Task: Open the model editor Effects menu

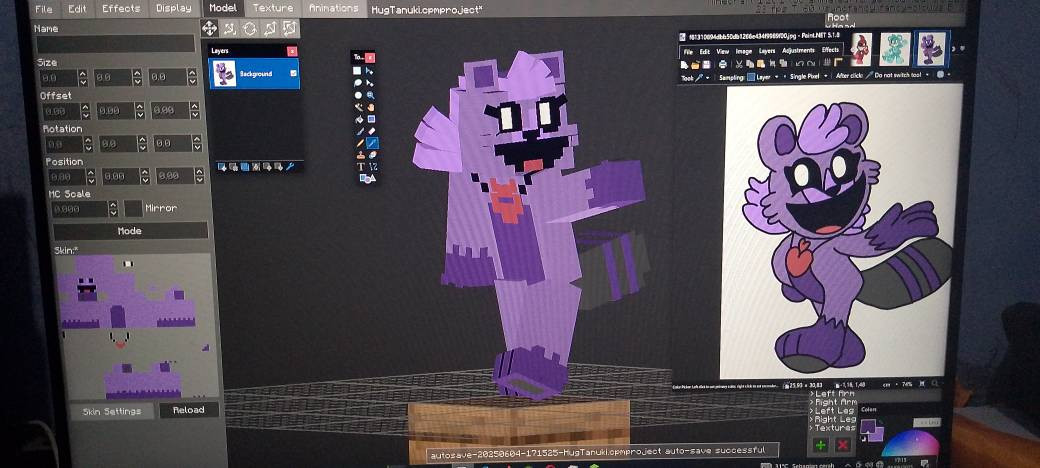Action: point(121,9)
